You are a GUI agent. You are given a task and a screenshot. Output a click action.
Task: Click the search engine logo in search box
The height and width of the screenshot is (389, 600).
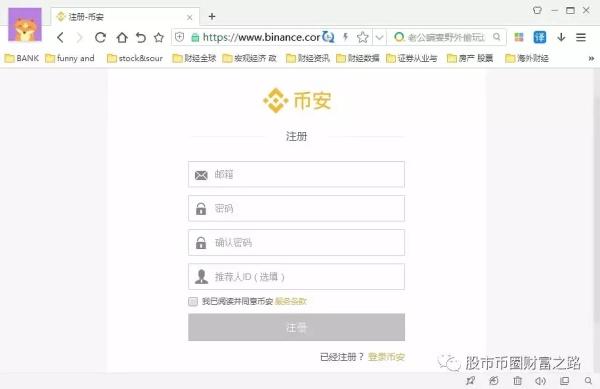point(399,37)
